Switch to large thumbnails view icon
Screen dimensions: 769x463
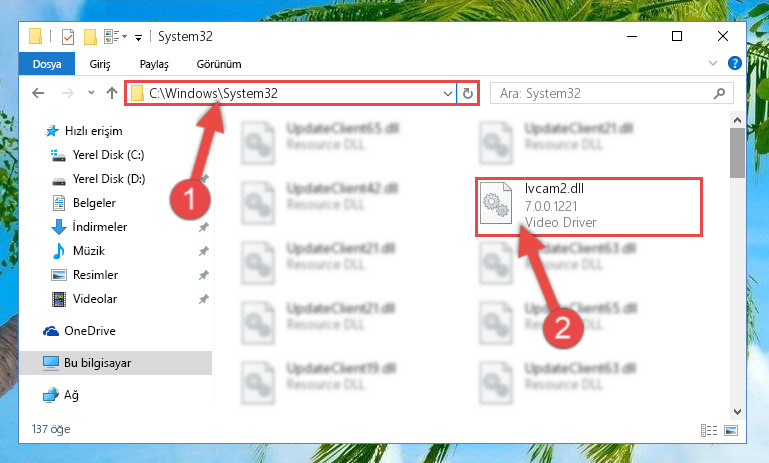(x=731, y=430)
